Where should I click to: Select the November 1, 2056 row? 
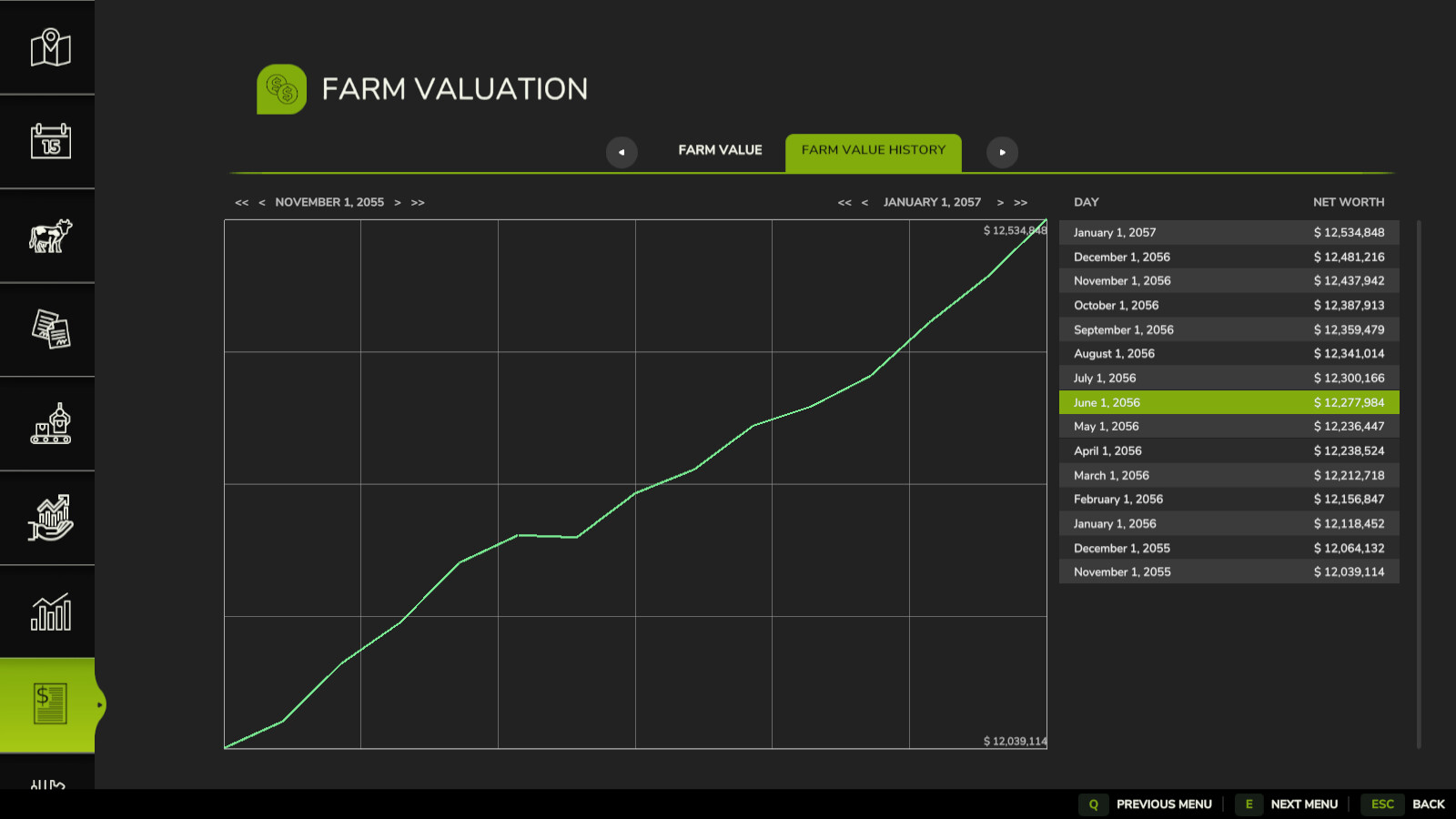coord(1229,280)
